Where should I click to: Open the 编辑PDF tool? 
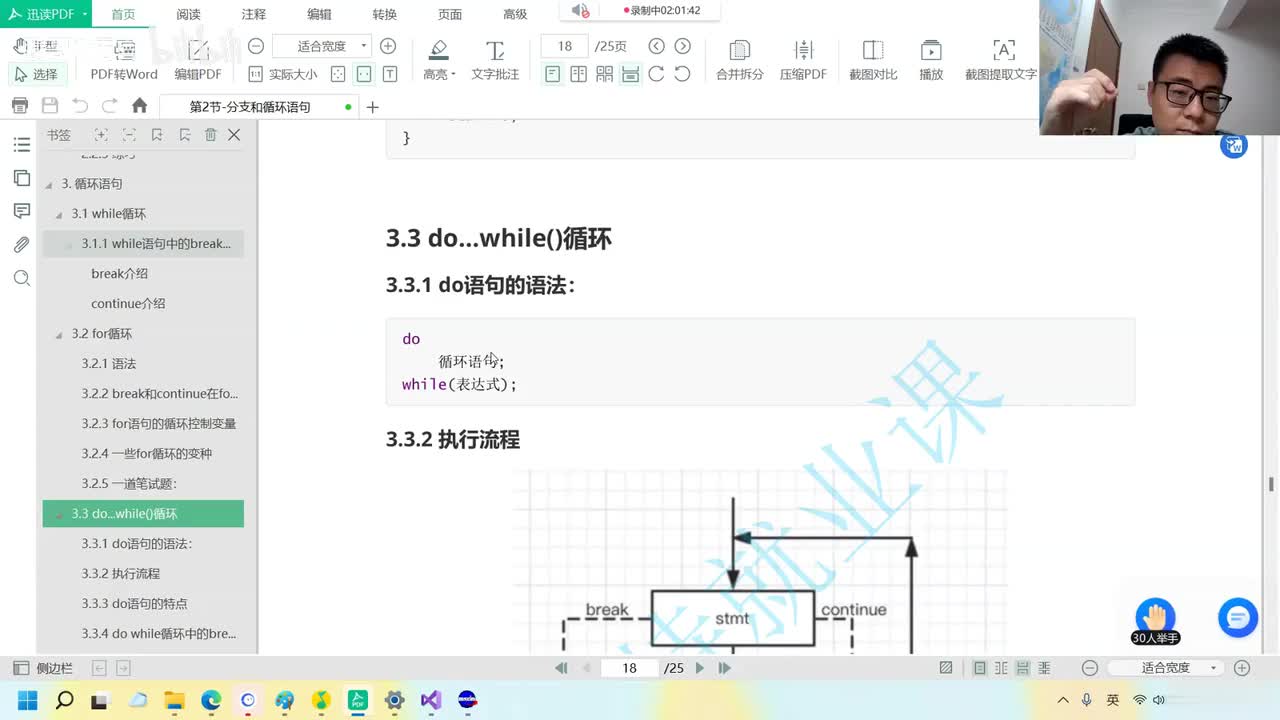click(x=198, y=61)
